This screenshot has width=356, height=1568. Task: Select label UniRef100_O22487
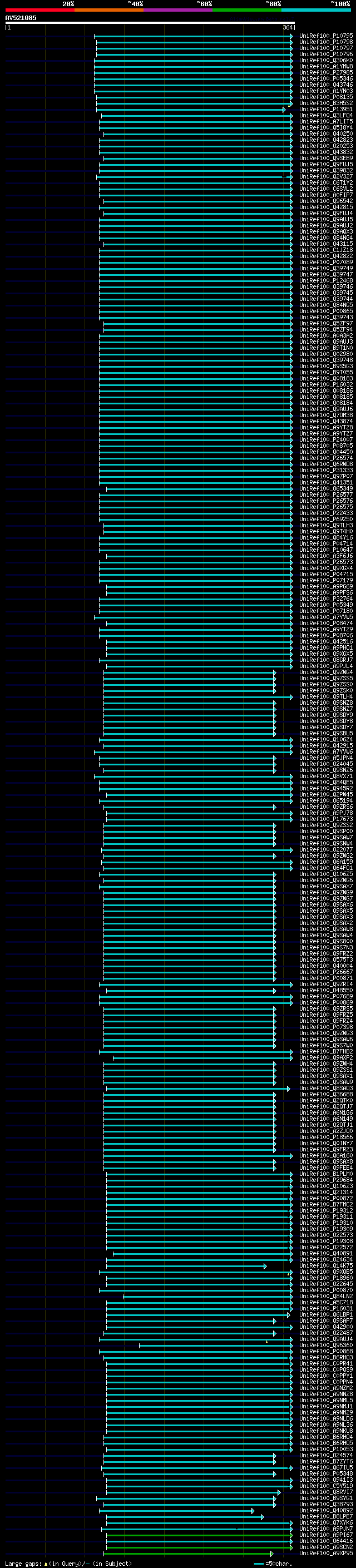point(325,1332)
